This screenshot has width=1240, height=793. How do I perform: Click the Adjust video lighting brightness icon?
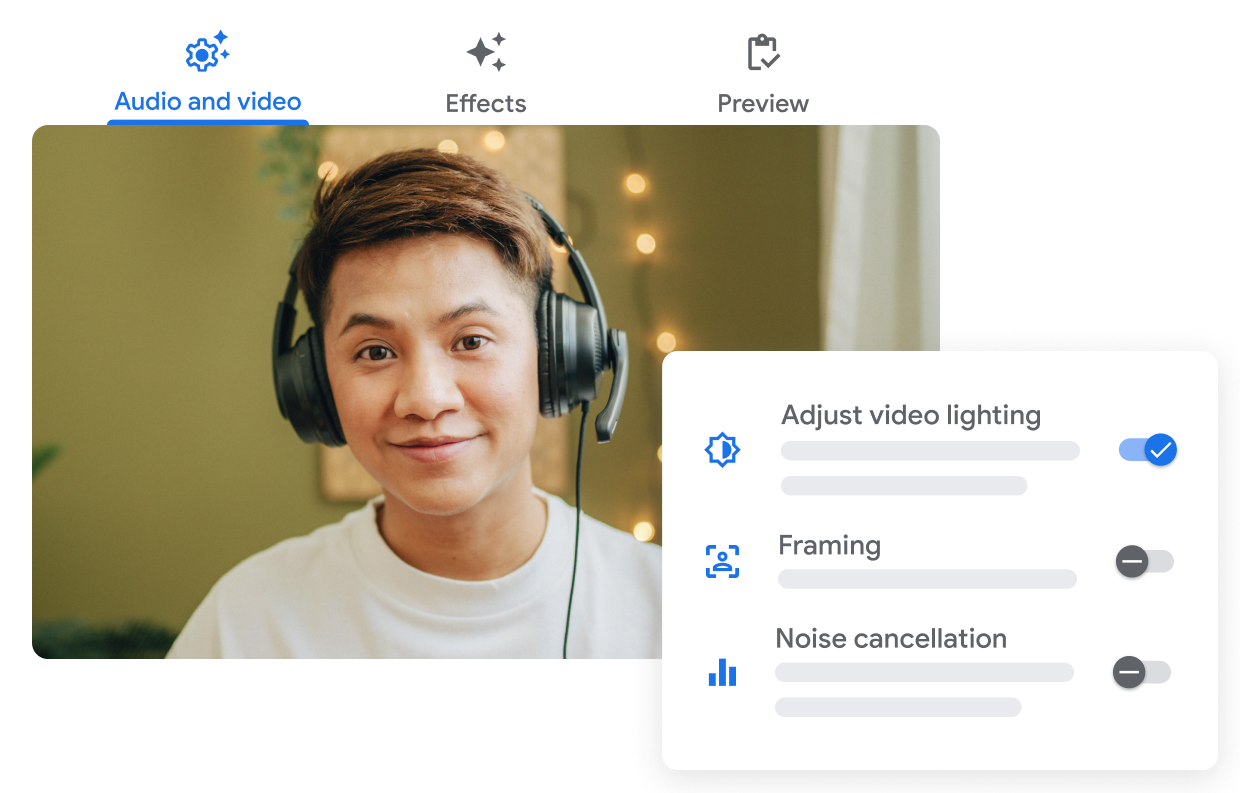(x=722, y=450)
